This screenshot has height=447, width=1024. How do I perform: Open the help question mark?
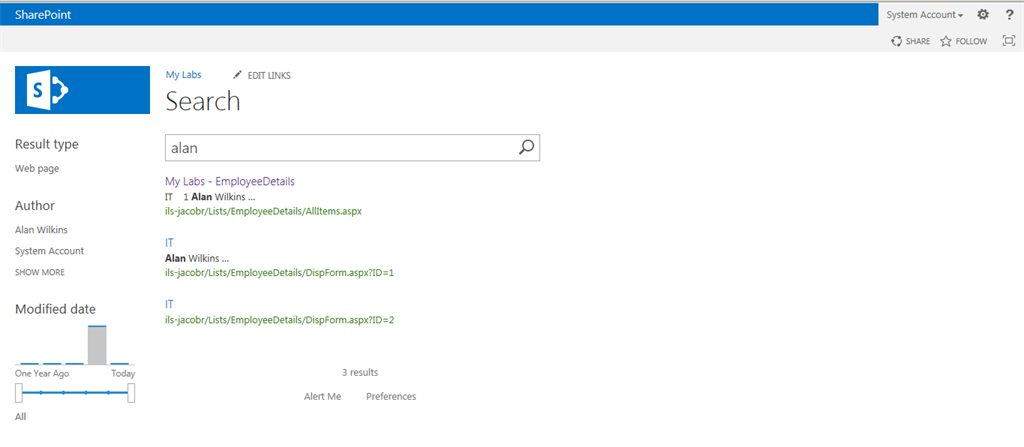tap(1009, 14)
